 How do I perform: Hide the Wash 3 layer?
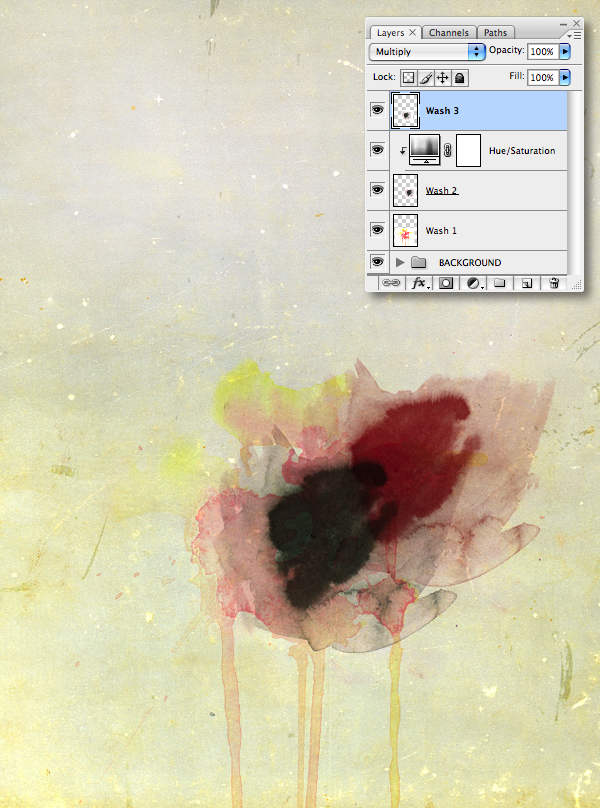point(377,110)
